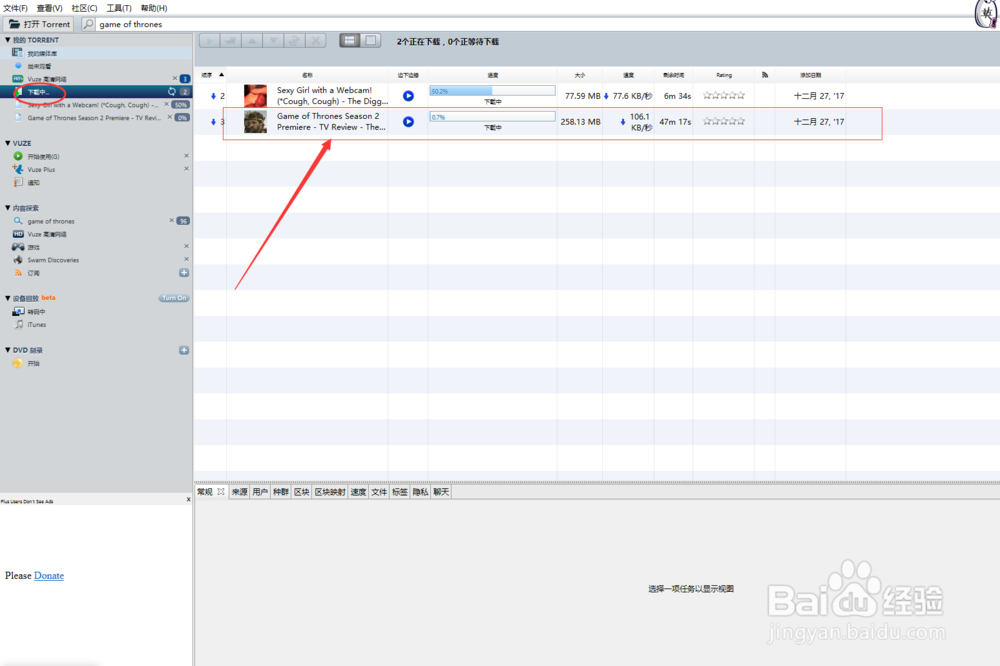The height and width of the screenshot is (666, 1000).
Task: Close the Game of Thrones Season 2 sidebar entry
Action: pyautogui.click(x=170, y=117)
